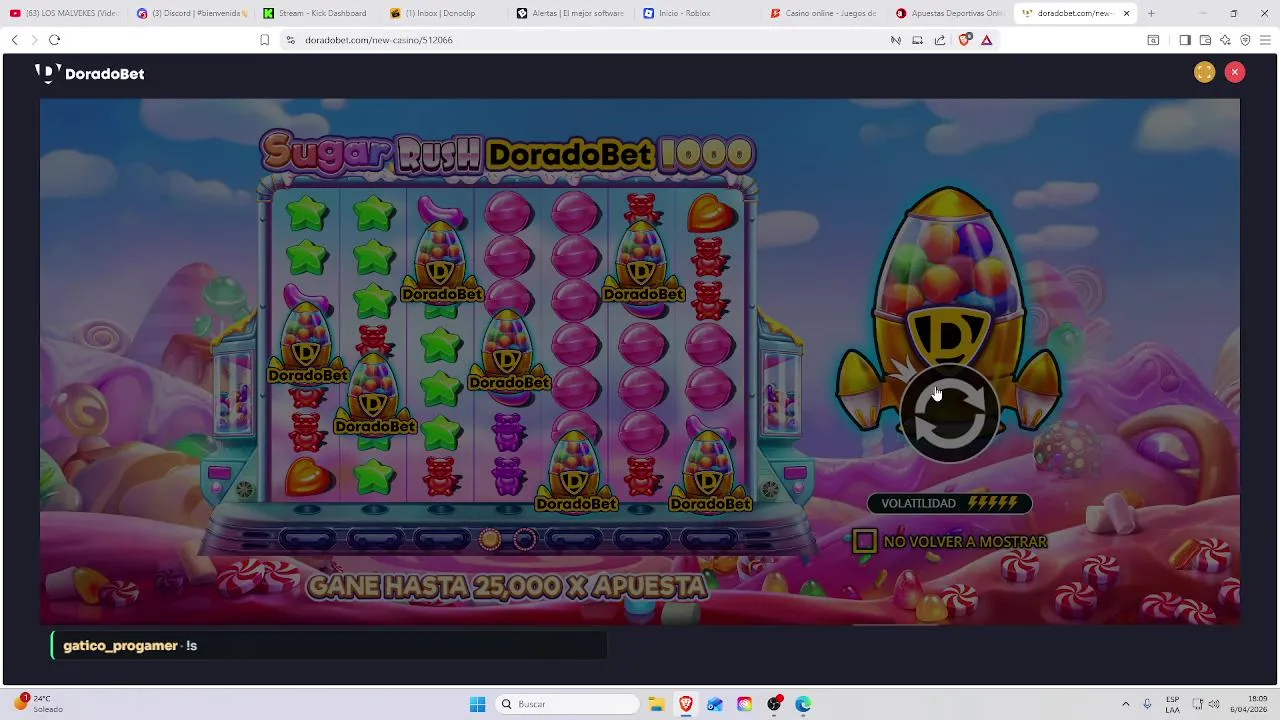Close the game with the red X
Image resolution: width=1280 pixels, height=720 pixels.
click(x=1235, y=72)
